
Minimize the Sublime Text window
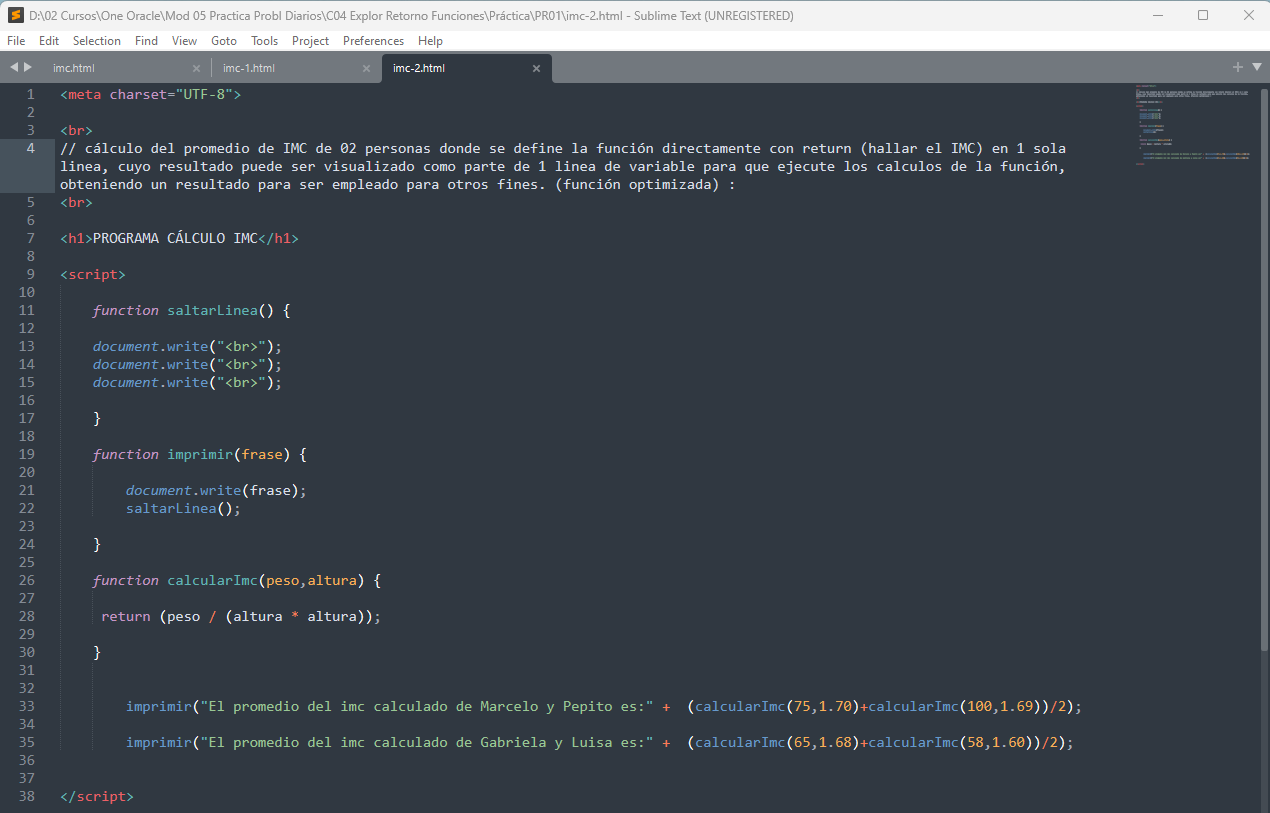click(x=1158, y=15)
